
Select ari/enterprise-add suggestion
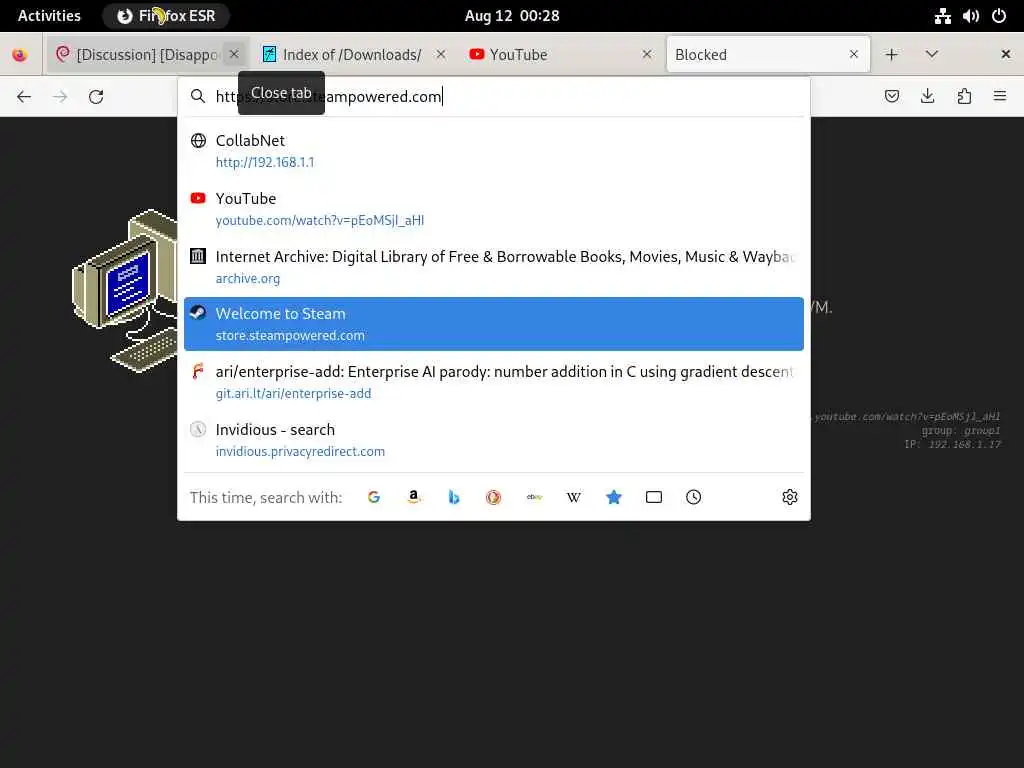click(x=494, y=382)
